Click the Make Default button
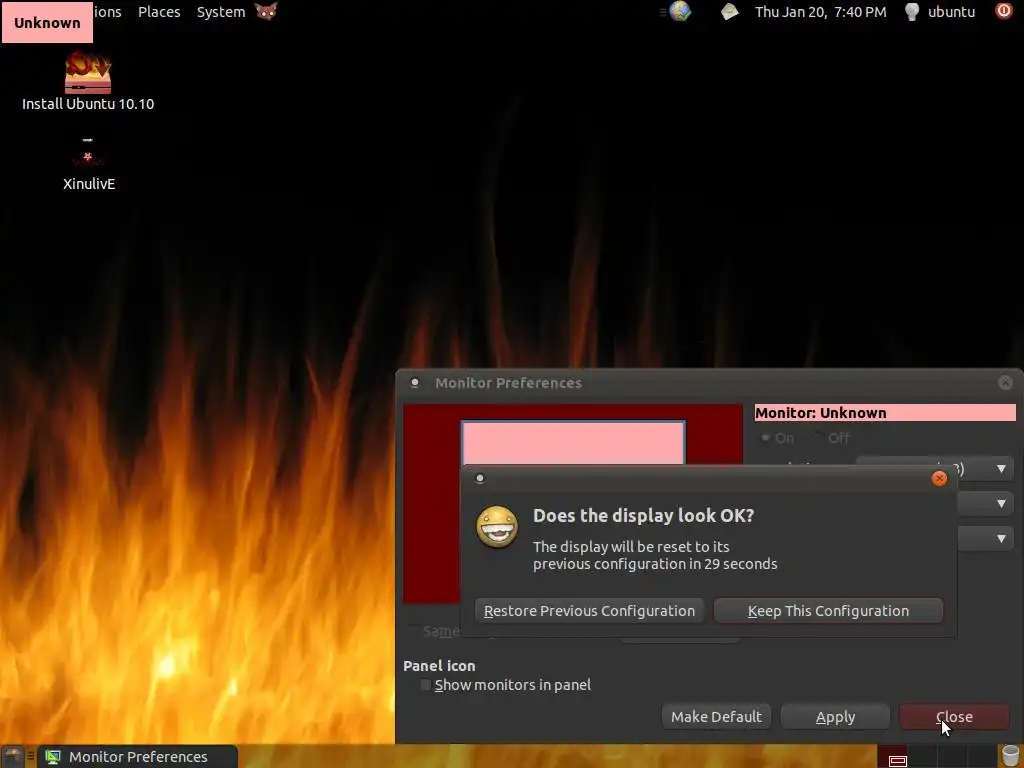Image resolution: width=1024 pixels, height=768 pixels. click(x=716, y=716)
